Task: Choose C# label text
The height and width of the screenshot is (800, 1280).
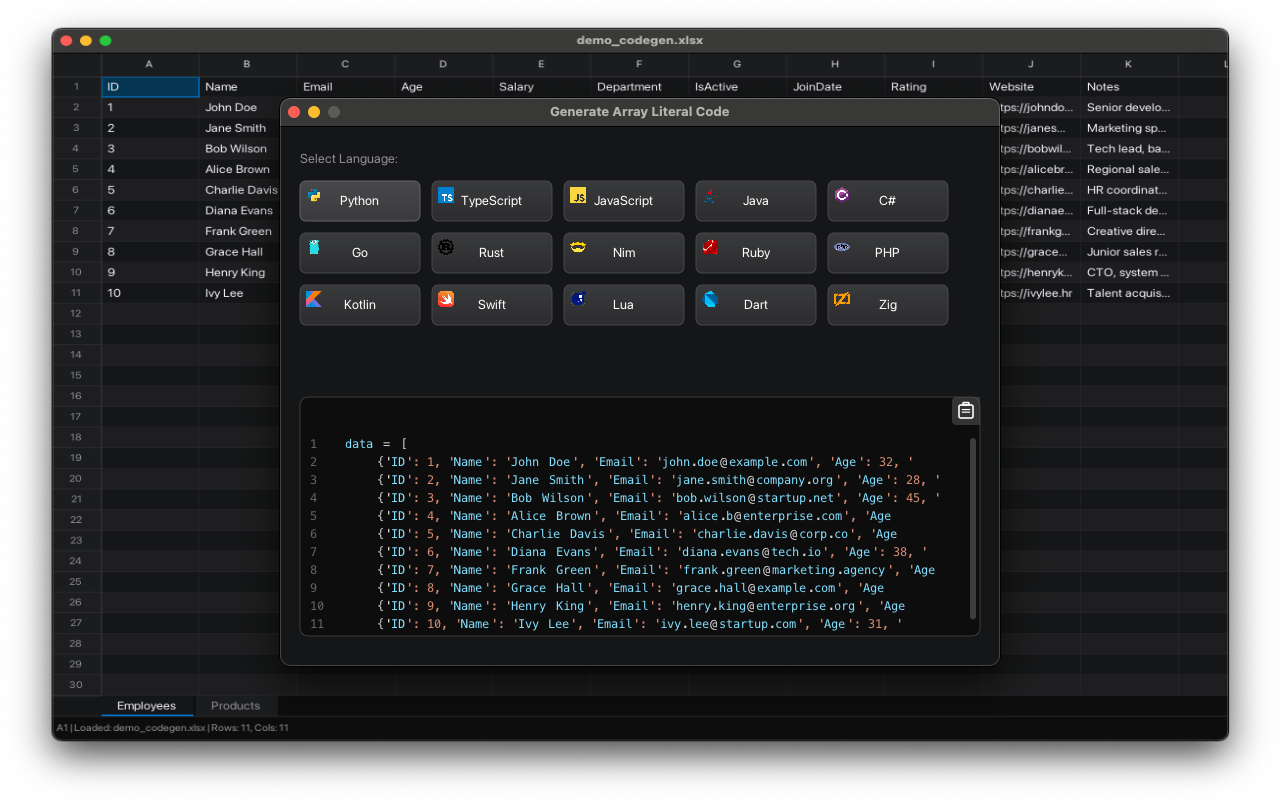Action: tap(887, 201)
